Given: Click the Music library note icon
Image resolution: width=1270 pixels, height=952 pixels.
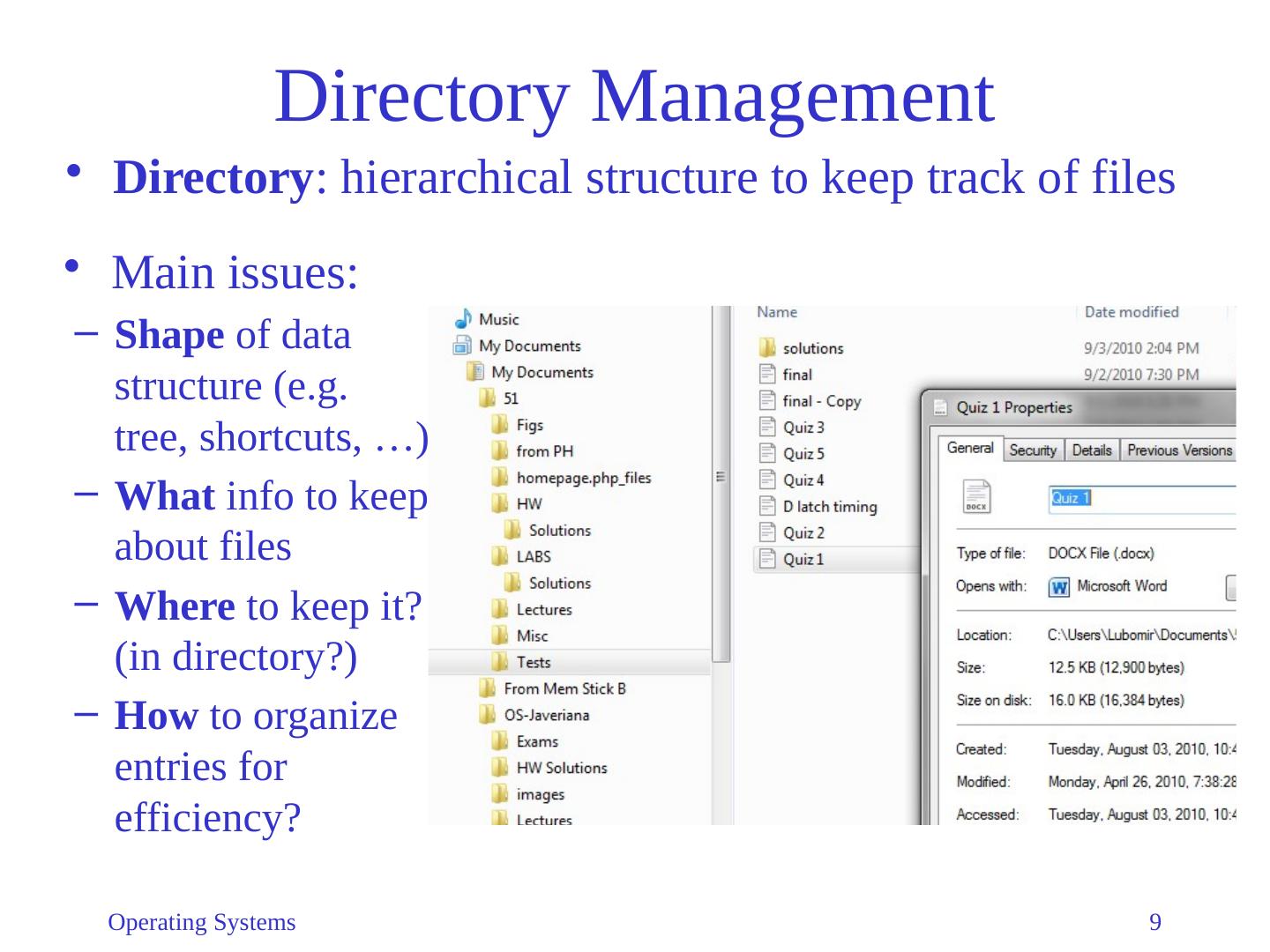Looking at the screenshot, I should point(464,318).
